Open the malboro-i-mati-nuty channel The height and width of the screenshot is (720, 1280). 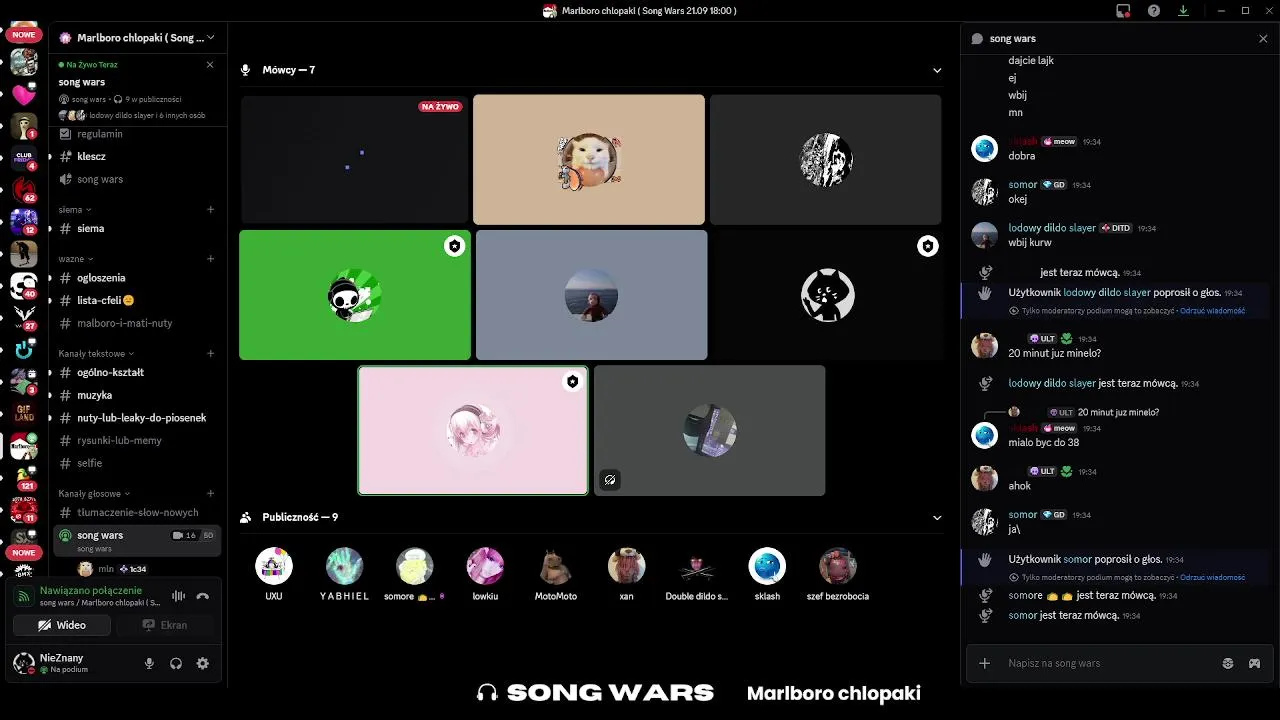[137, 323]
